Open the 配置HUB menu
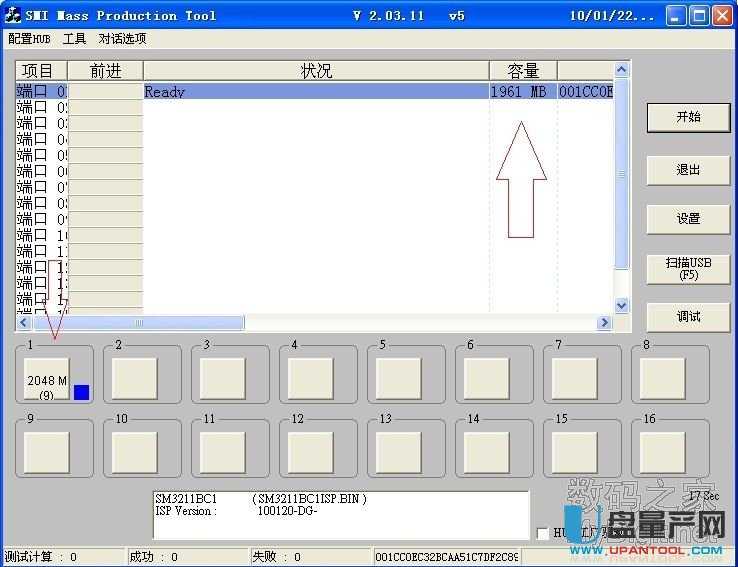The width and height of the screenshot is (738, 567). click(29, 39)
